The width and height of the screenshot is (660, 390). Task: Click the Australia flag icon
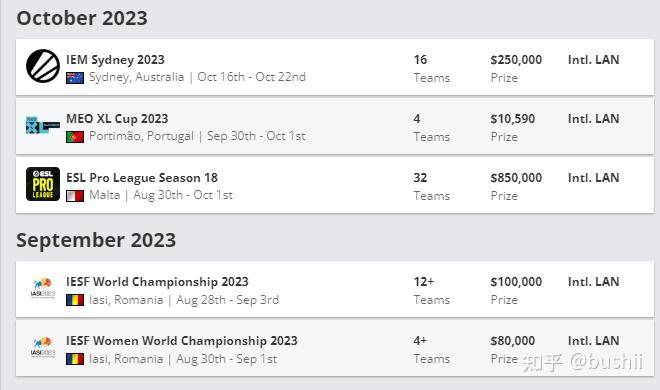point(75,78)
